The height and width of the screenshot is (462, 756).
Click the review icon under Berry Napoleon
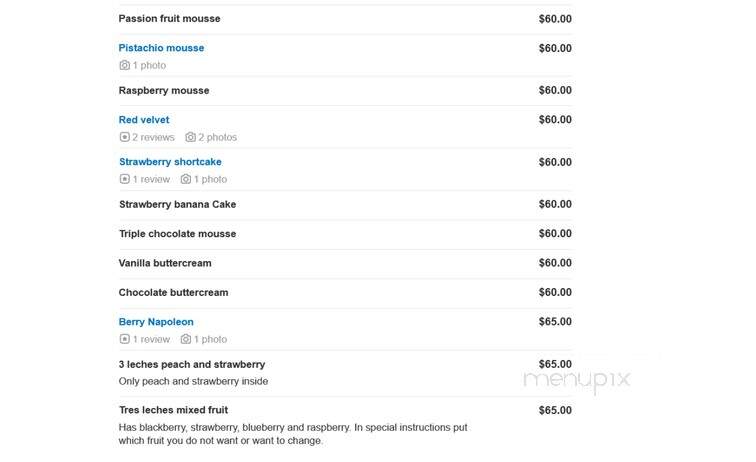click(x=124, y=339)
